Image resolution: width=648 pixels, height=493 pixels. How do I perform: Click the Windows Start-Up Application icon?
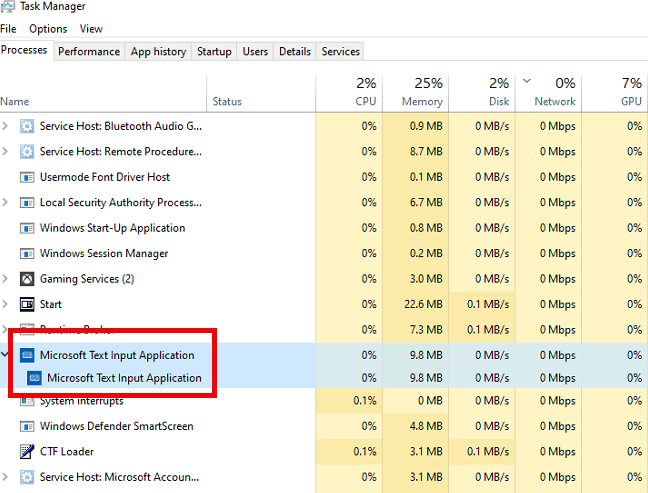point(27,228)
